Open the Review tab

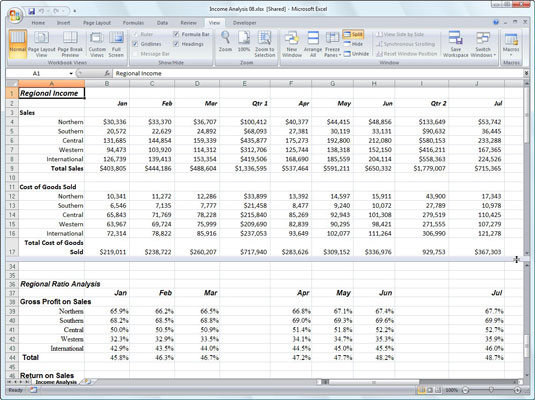[x=188, y=23]
